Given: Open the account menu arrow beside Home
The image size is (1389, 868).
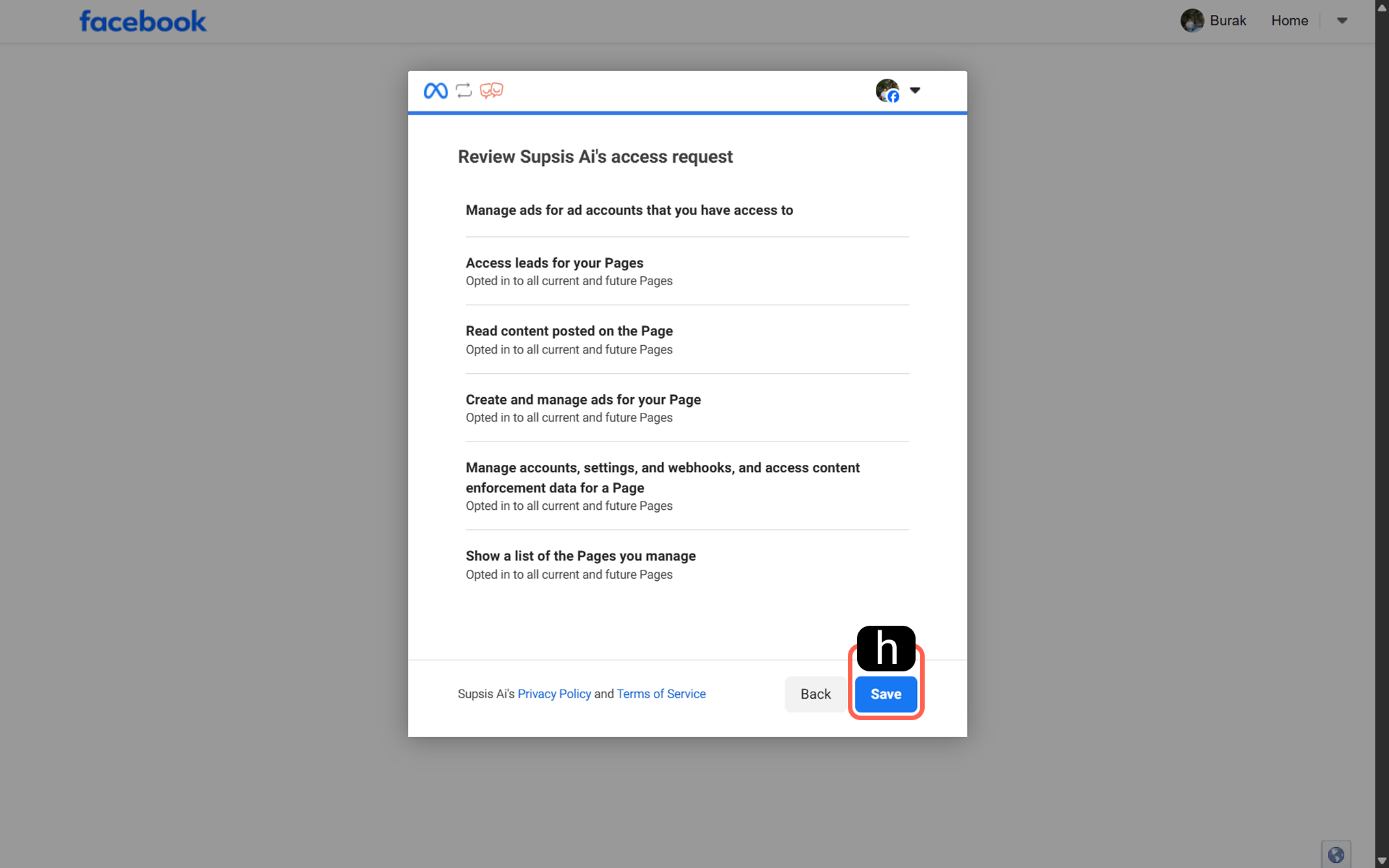Looking at the screenshot, I should tap(1342, 20).
